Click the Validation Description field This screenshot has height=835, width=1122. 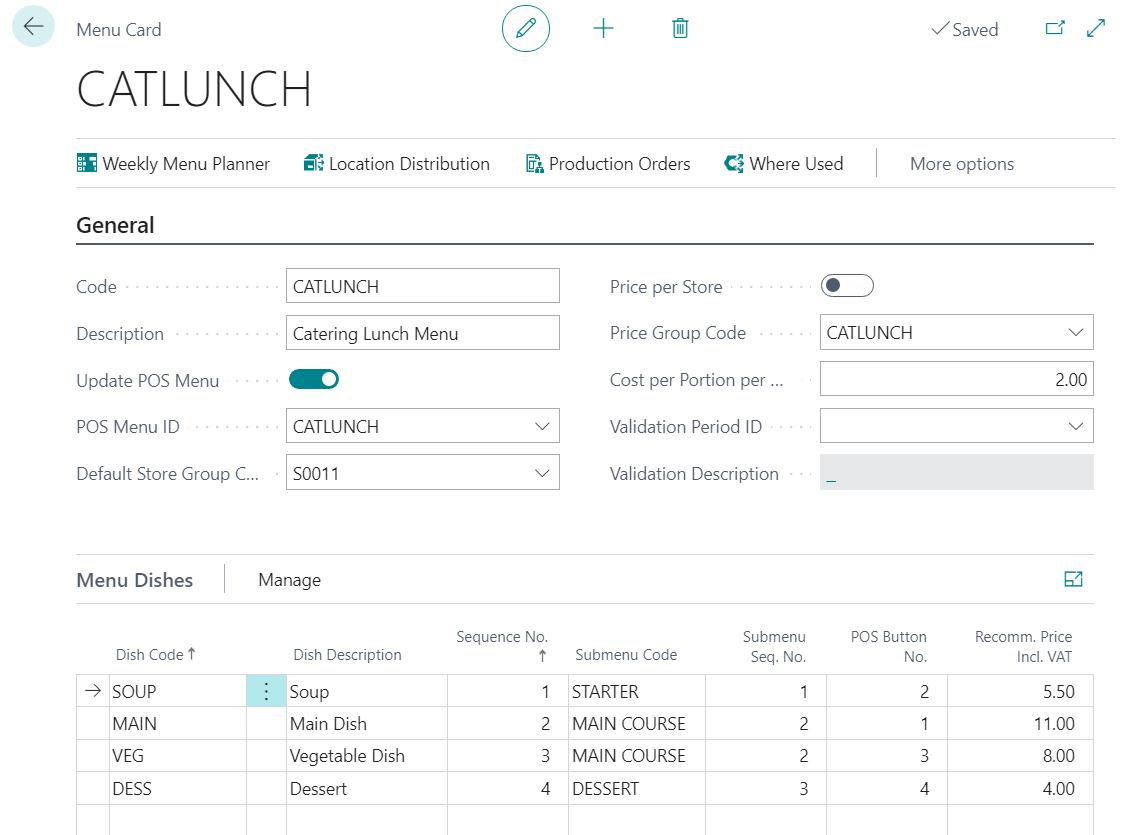coord(957,473)
